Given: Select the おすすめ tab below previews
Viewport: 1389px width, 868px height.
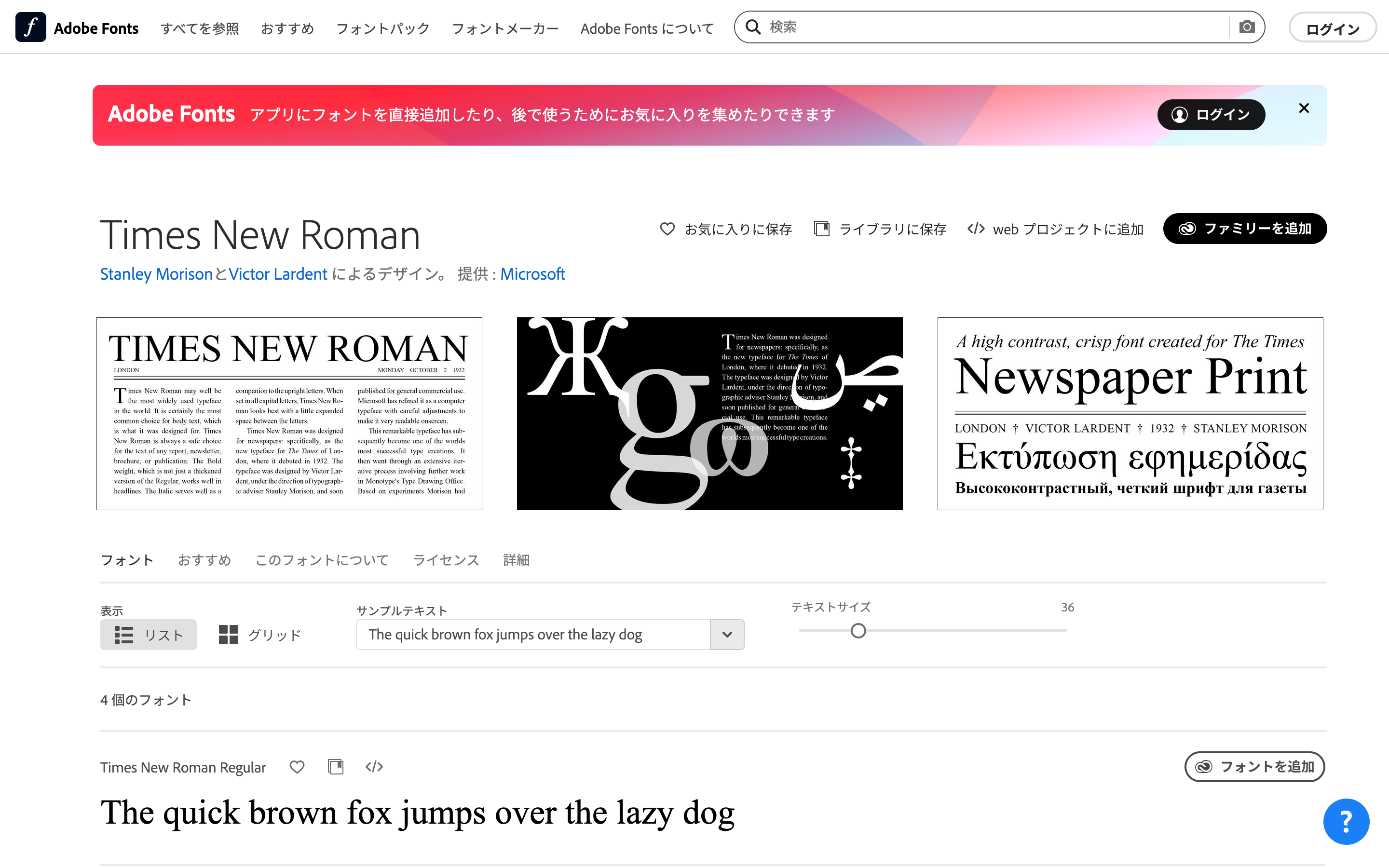Looking at the screenshot, I should pos(204,560).
